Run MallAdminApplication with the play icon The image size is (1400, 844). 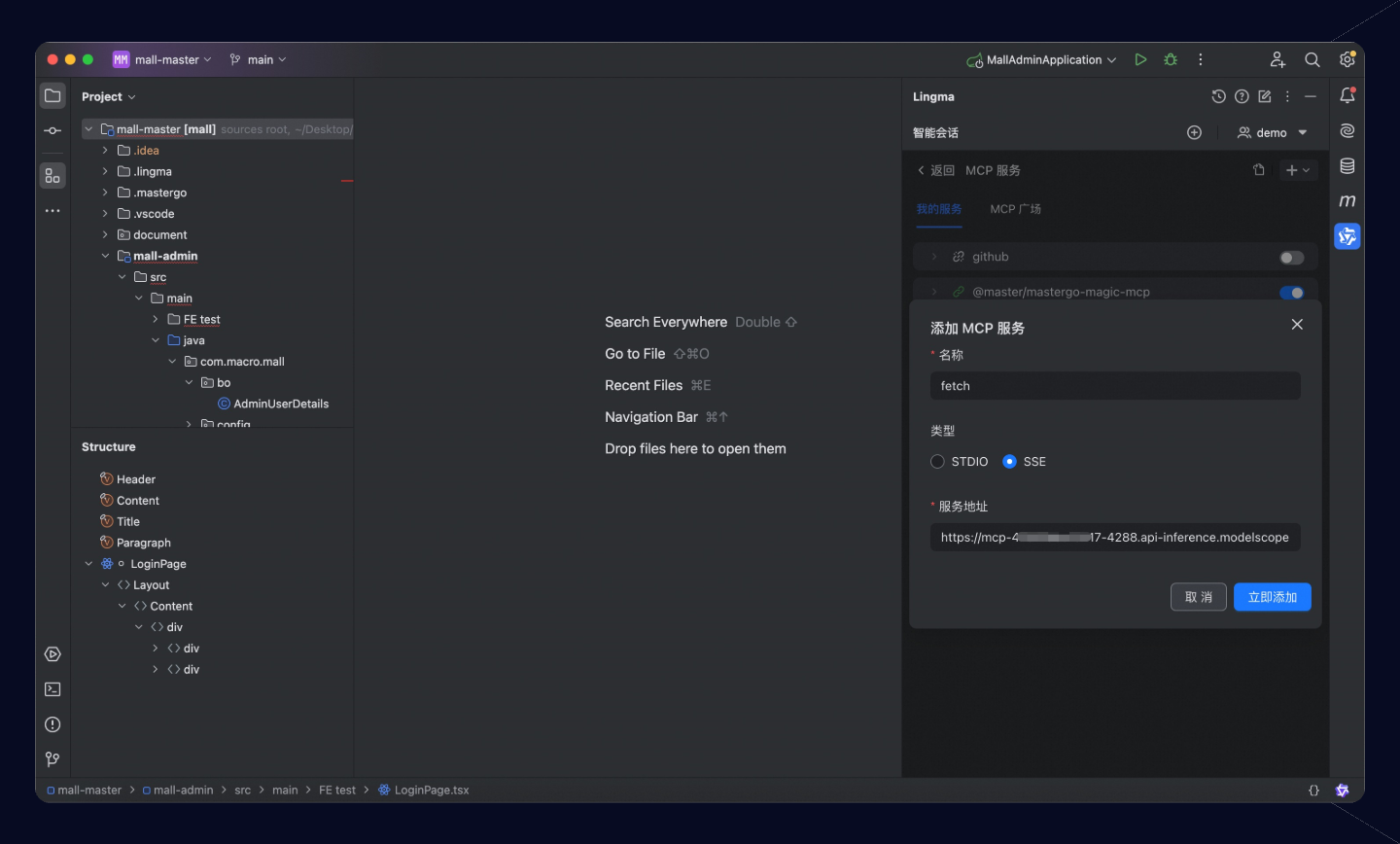1140,59
